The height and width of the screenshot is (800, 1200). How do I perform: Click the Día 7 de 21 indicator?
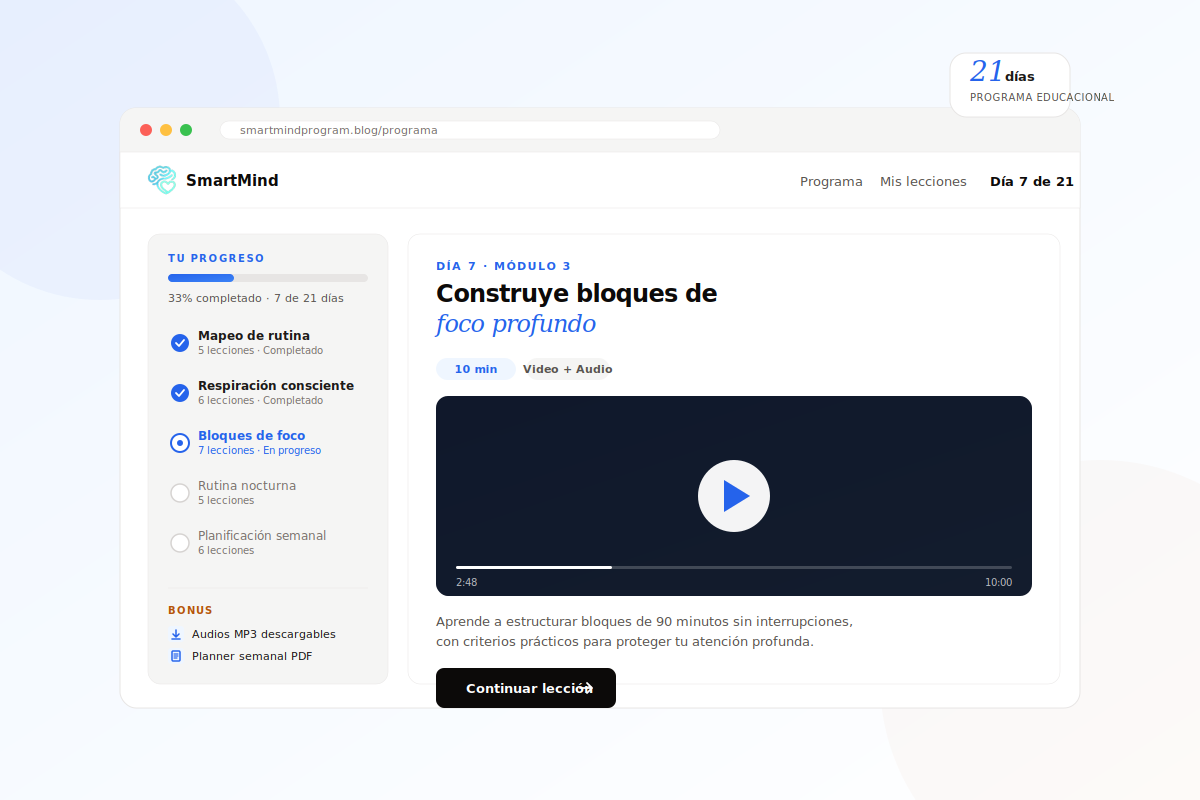pyautogui.click(x=1032, y=181)
